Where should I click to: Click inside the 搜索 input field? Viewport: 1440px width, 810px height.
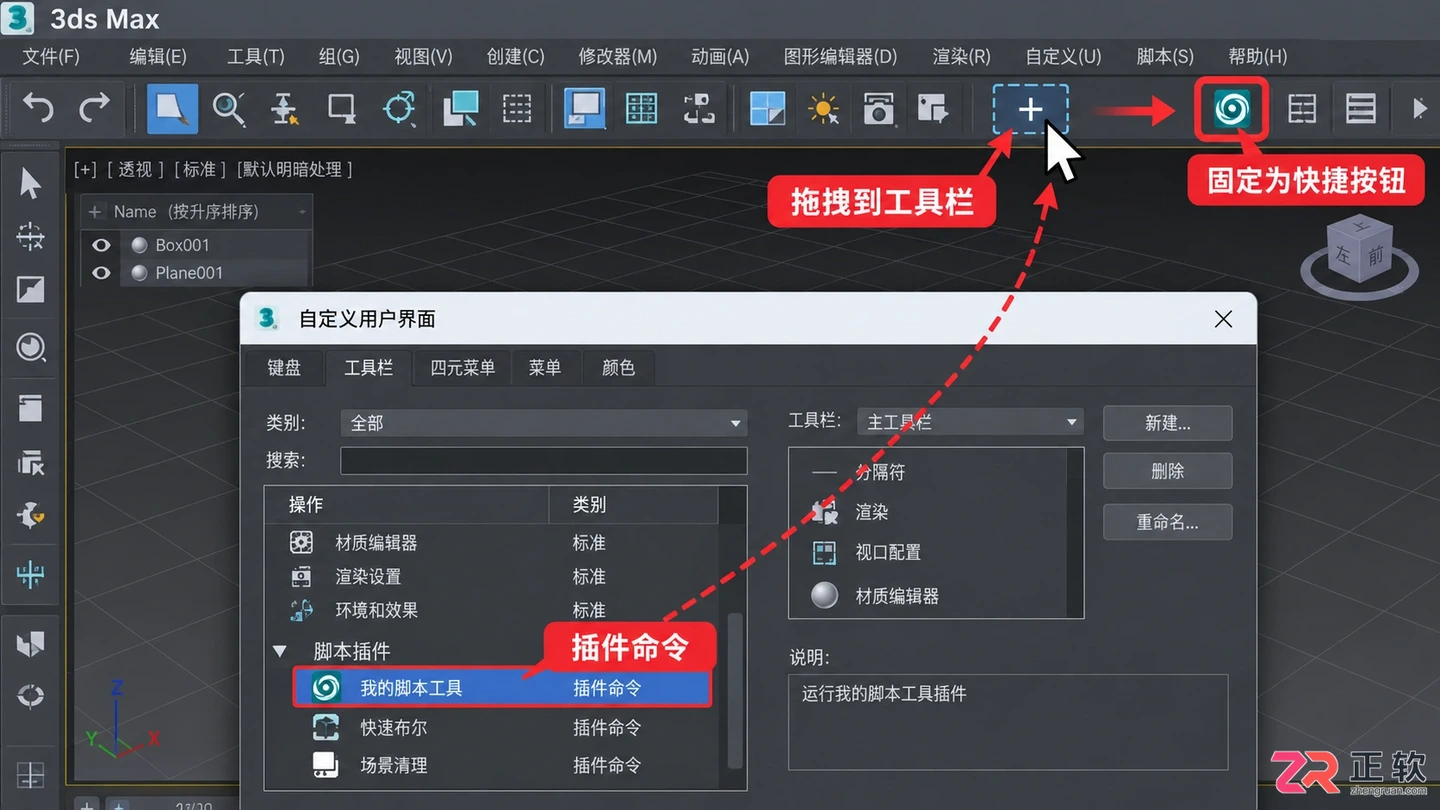click(544, 460)
